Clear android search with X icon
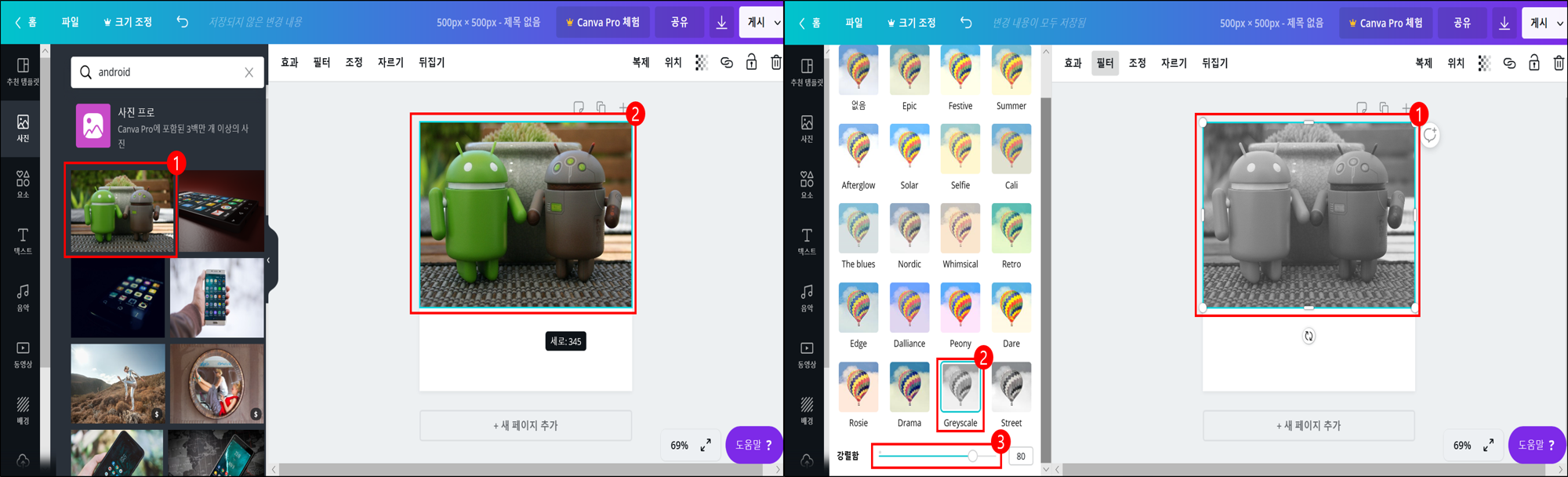The height and width of the screenshot is (477, 1568). pos(249,72)
